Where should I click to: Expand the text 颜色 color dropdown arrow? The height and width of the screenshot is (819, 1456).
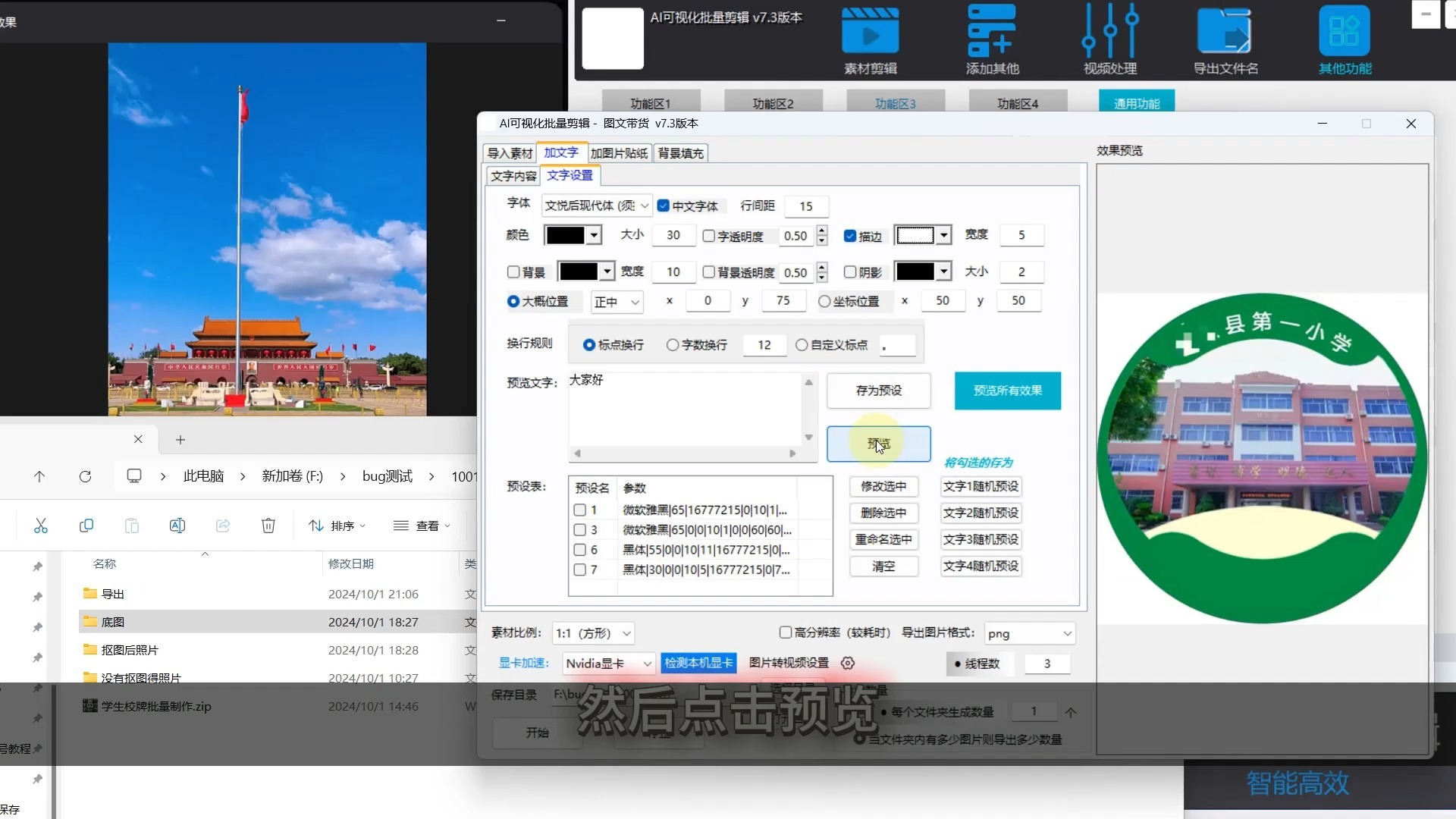595,235
